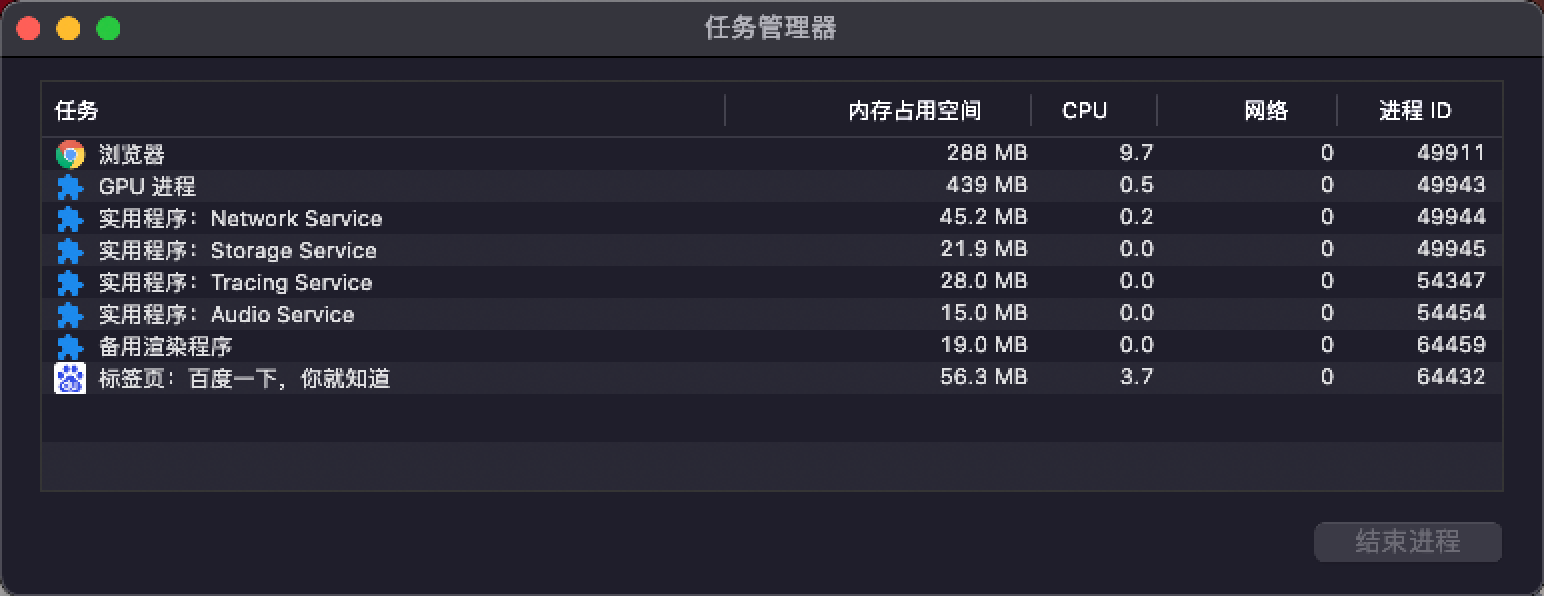This screenshot has width=1544, height=596.
Task: Click the Network Service puzzle-piece icon
Action: point(70,218)
